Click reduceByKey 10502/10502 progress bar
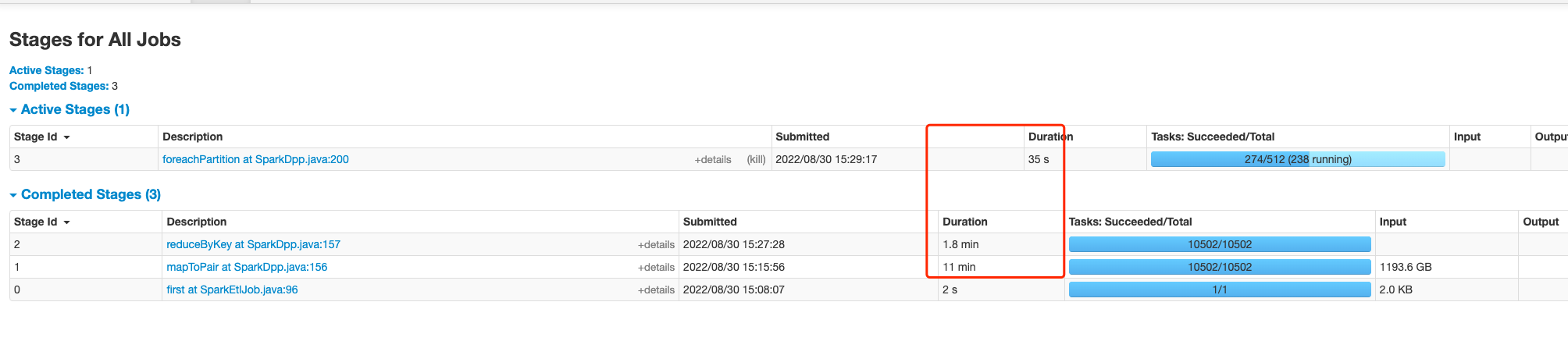The width and height of the screenshot is (1568, 341). click(x=1220, y=244)
